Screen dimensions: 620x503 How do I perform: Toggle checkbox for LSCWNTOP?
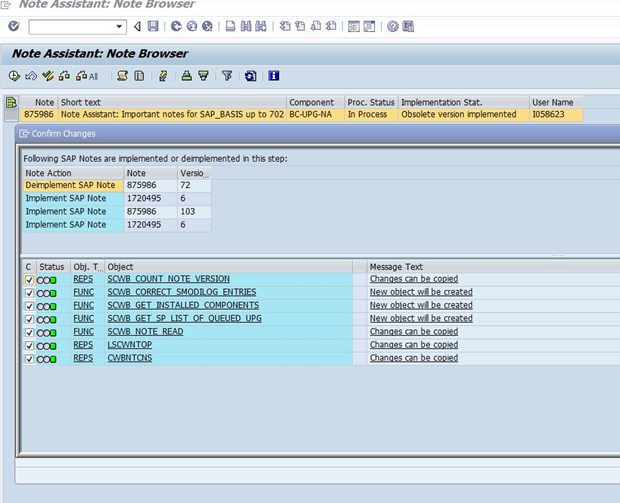point(29,346)
